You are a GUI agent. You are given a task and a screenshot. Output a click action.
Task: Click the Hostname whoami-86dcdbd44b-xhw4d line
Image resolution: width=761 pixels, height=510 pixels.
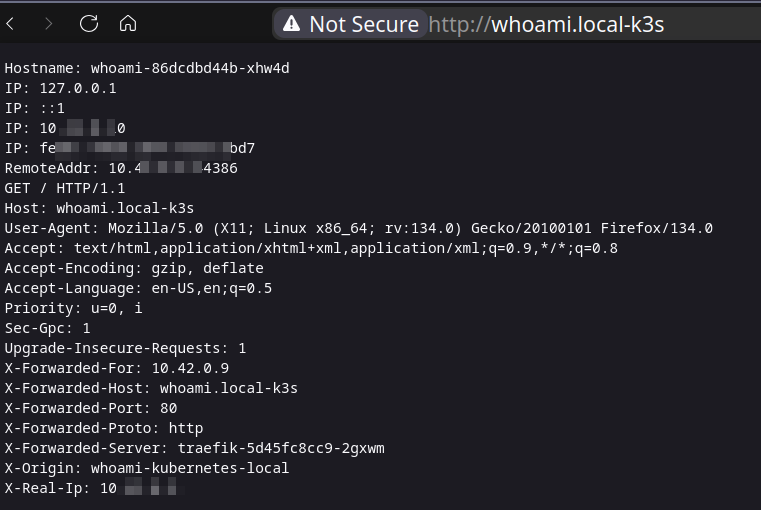tap(147, 68)
